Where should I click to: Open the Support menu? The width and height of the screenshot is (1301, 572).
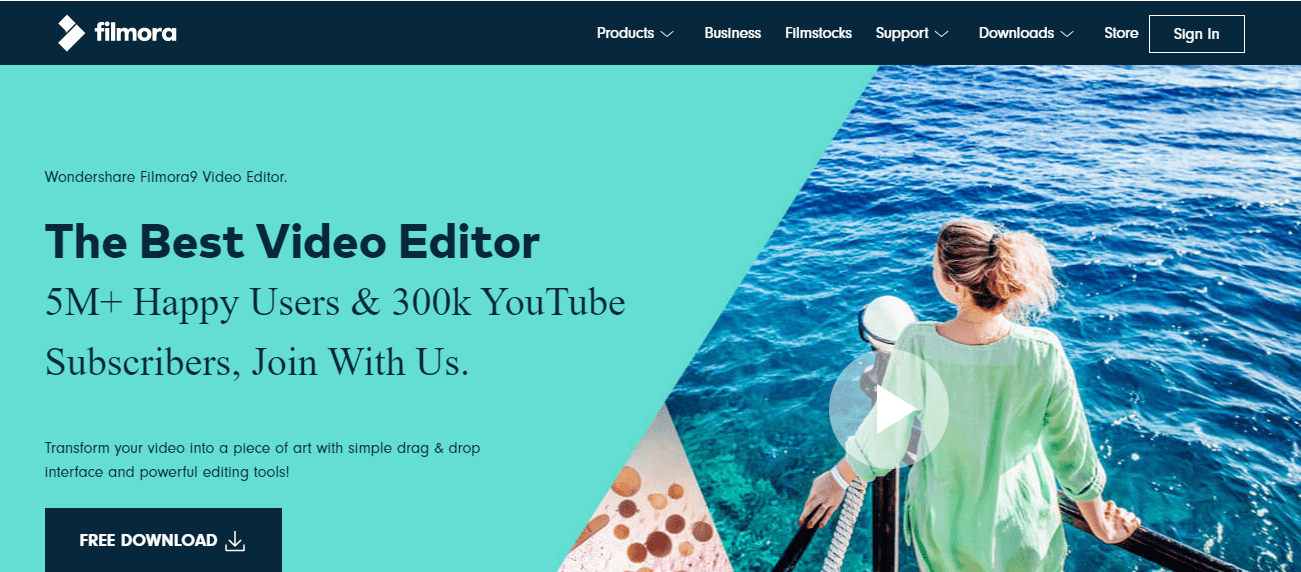[902, 33]
